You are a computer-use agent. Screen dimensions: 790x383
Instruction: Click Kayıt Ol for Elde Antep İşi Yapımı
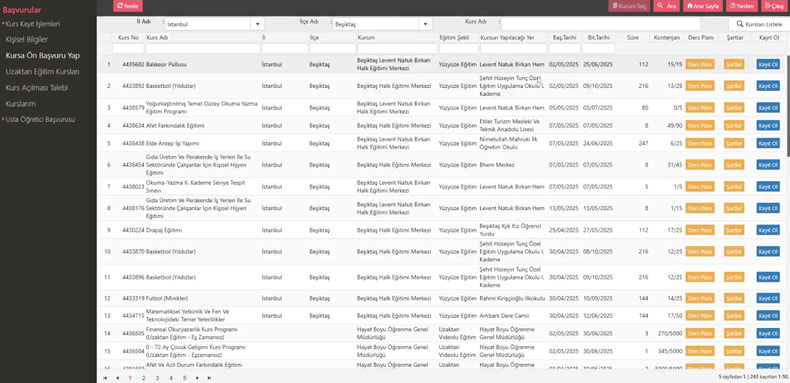click(768, 143)
